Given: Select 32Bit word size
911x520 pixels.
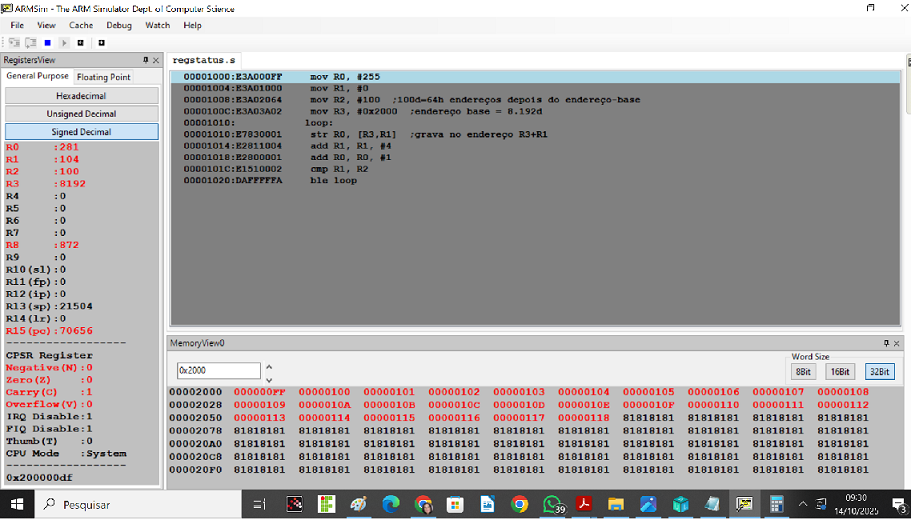Looking at the screenshot, I should click(877, 371).
